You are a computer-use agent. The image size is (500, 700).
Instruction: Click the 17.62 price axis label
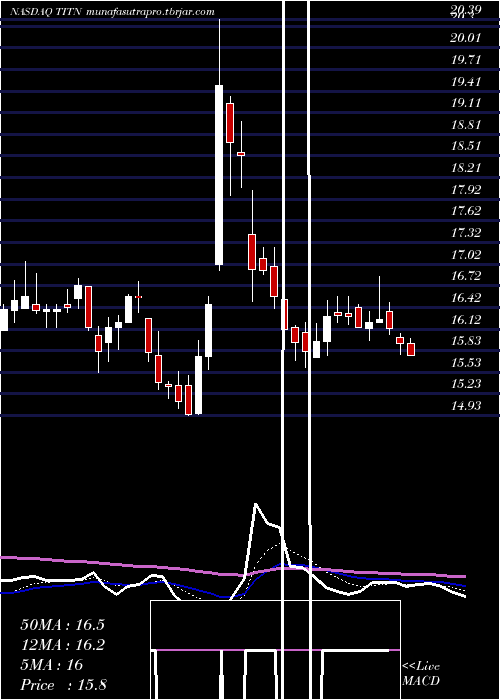(466, 211)
